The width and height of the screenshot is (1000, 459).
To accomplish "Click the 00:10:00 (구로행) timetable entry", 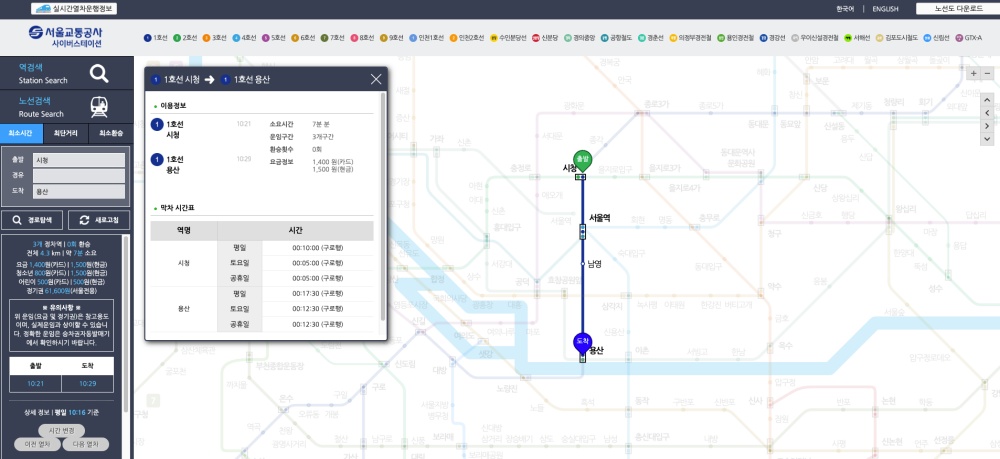I will (x=318, y=247).
